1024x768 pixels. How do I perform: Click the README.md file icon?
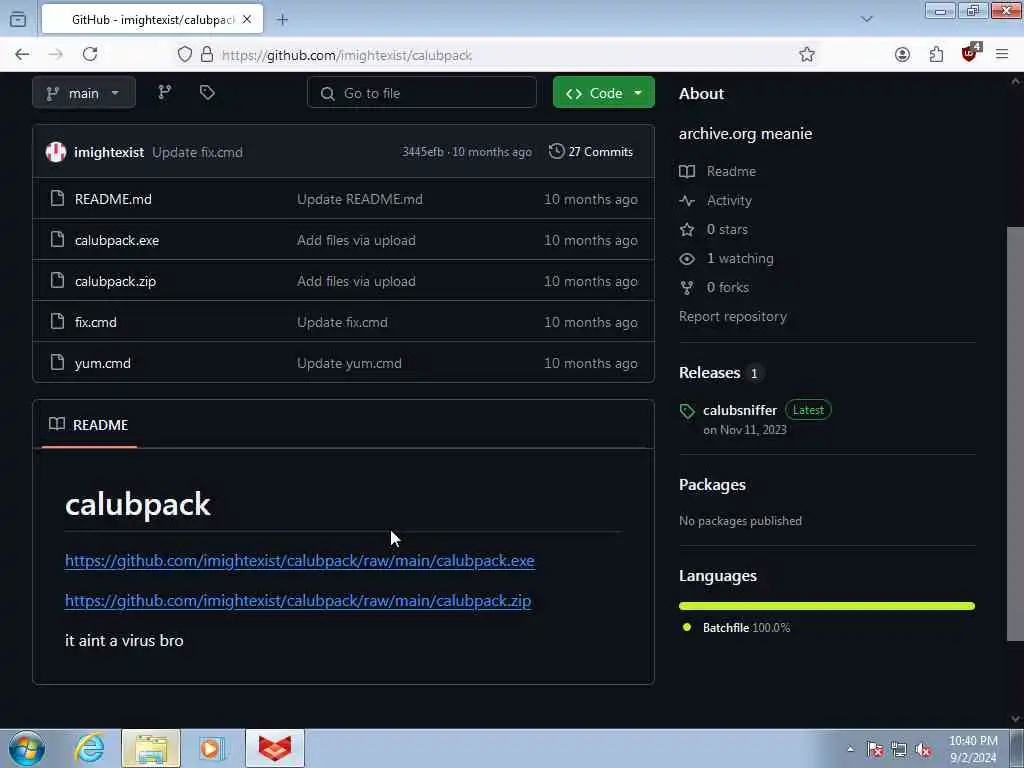coord(57,199)
